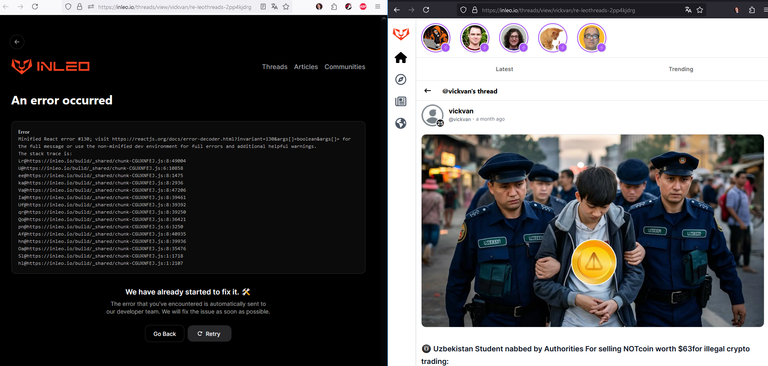Image resolution: width=768 pixels, height=366 pixels.
Task: Click the INLEO lion logo in the right sidebar
Action: pyautogui.click(x=401, y=34)
